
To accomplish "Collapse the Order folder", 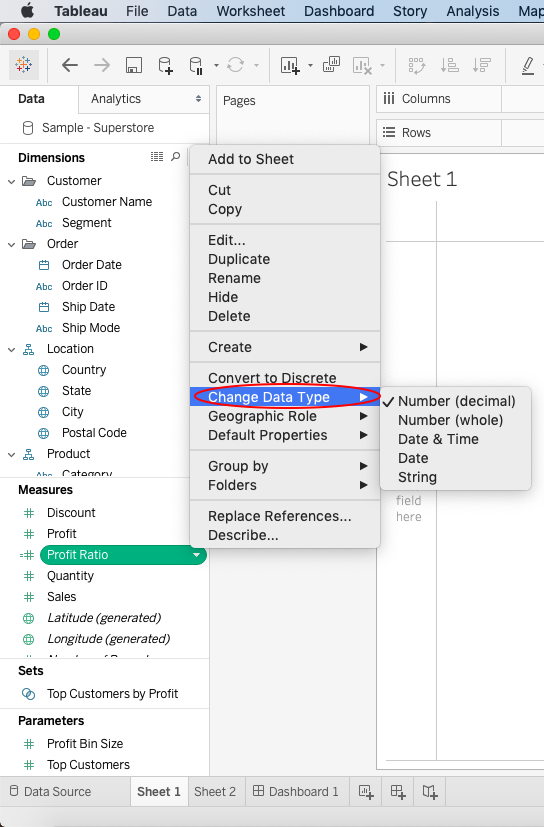I will pyautogui.click(x=12, y=244).
